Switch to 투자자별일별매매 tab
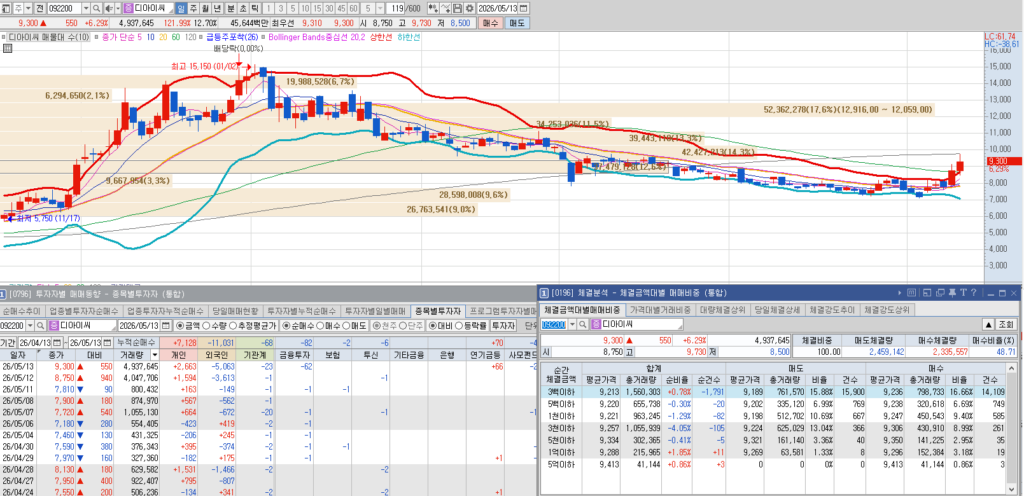Image resolution: width=1024 pixels, height=496 pixels. [x=374, y=311]
